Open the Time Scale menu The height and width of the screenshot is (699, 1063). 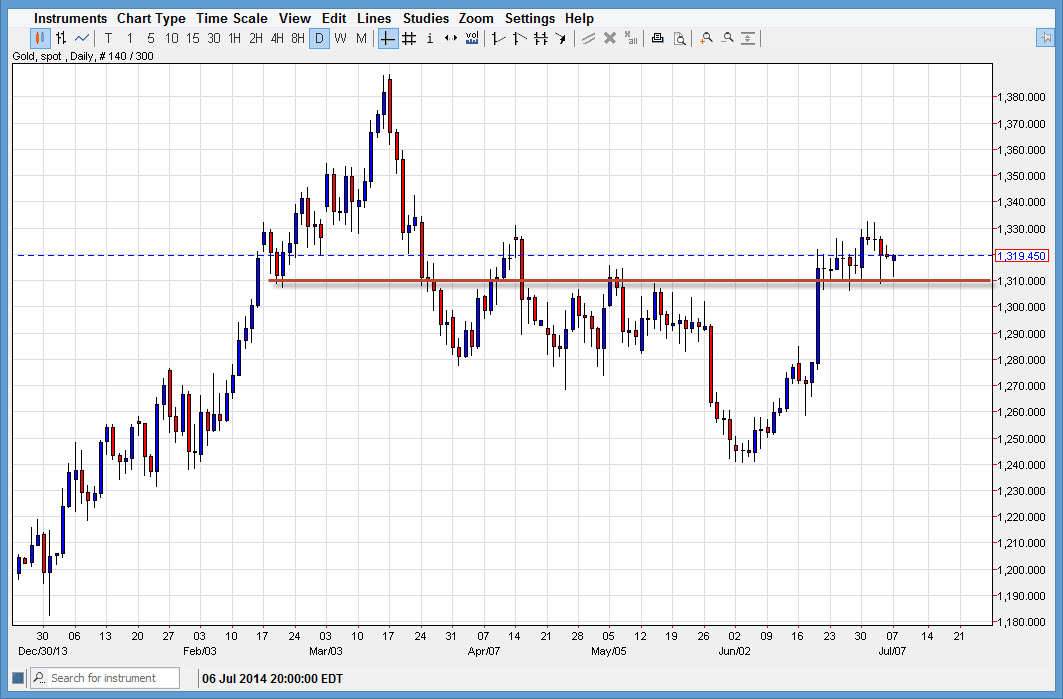click(231, 18)
